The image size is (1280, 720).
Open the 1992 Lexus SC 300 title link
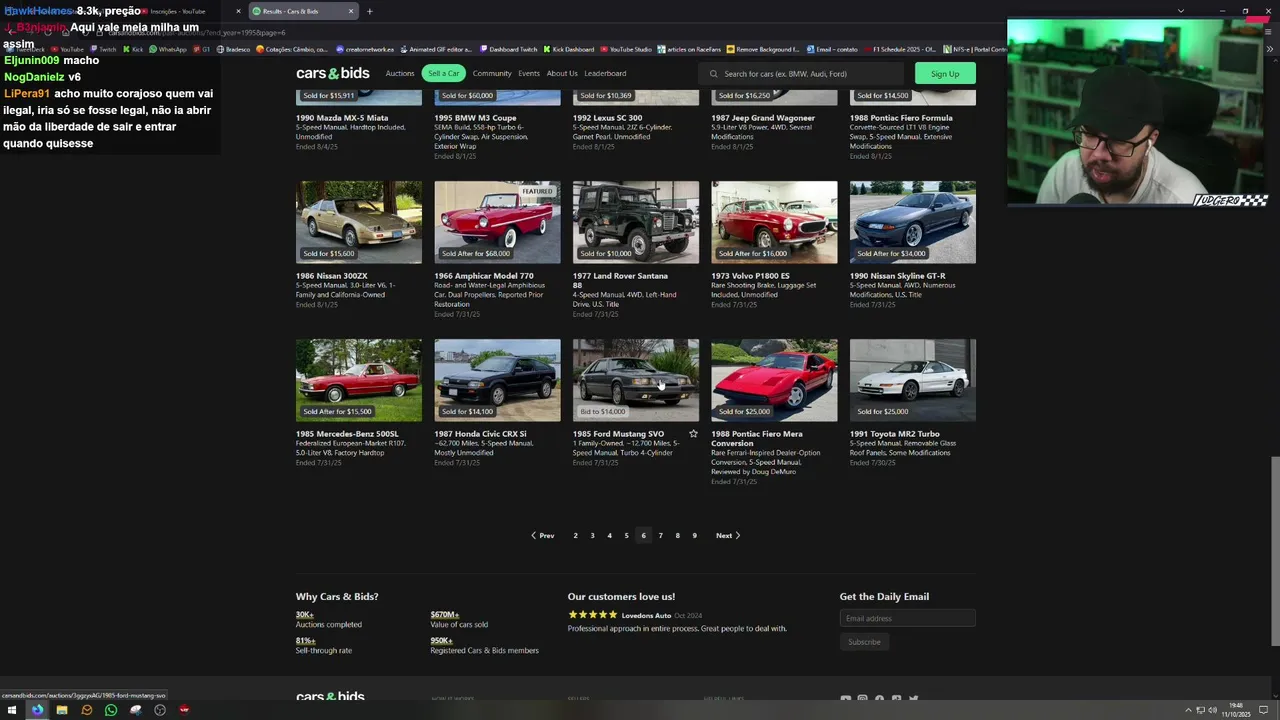click(607, 118)
